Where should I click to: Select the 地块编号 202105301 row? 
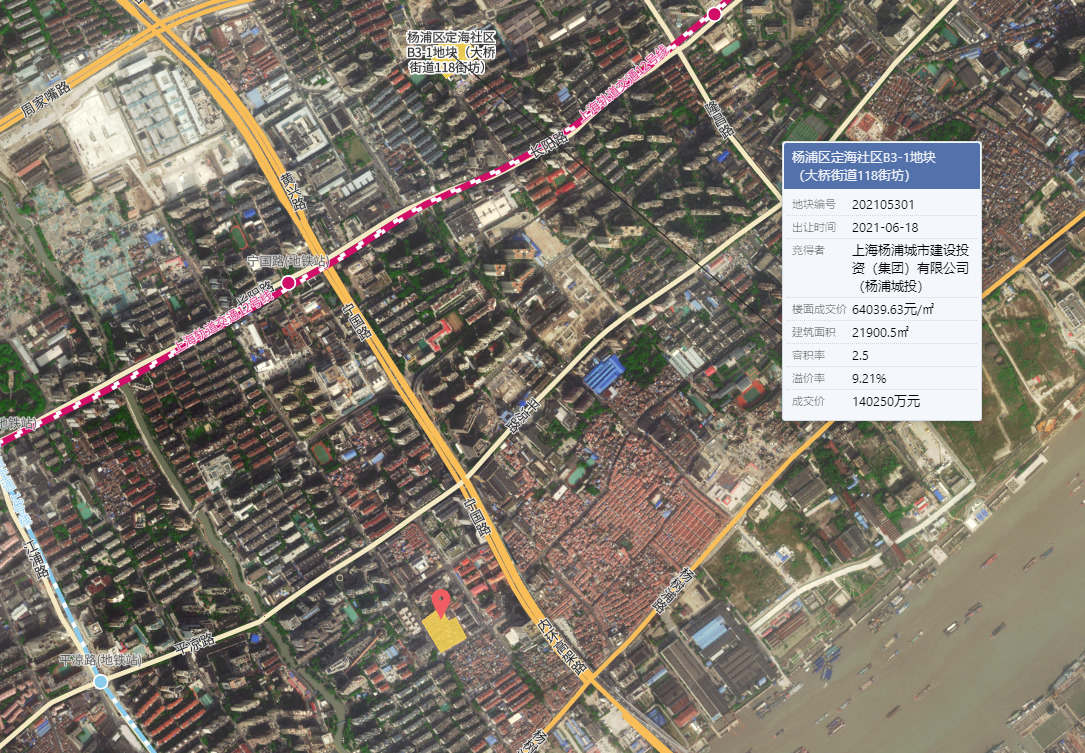coord(881,204)
